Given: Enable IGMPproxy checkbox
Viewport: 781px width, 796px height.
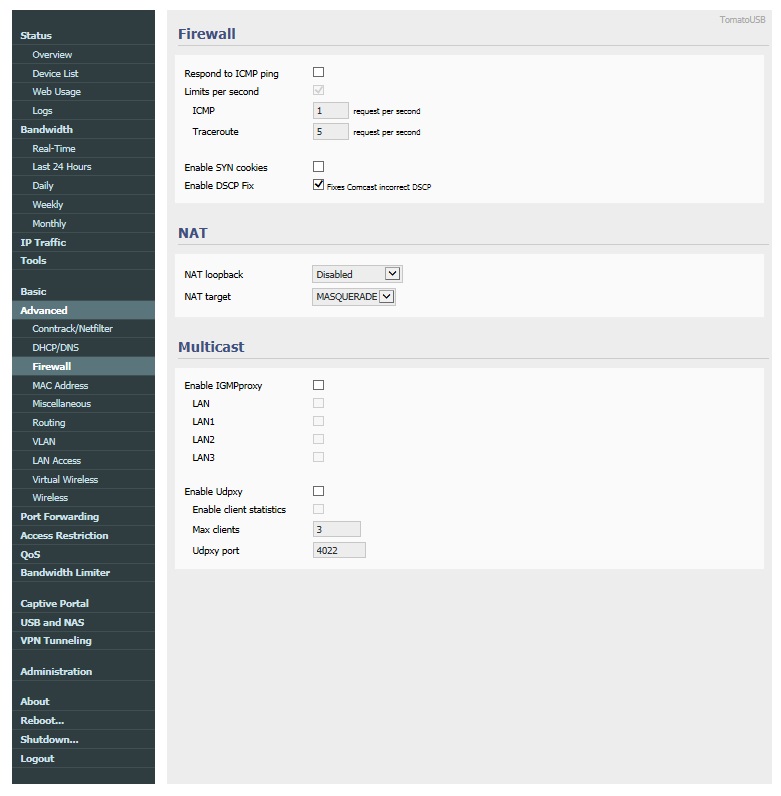Looking at the screenshot, I should pos(318,385).
